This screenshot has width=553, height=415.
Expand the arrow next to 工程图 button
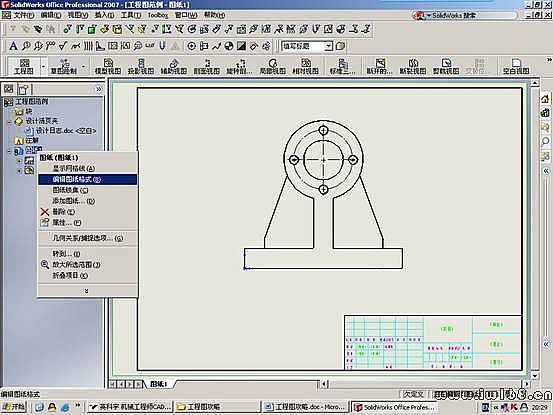point(43,66)
